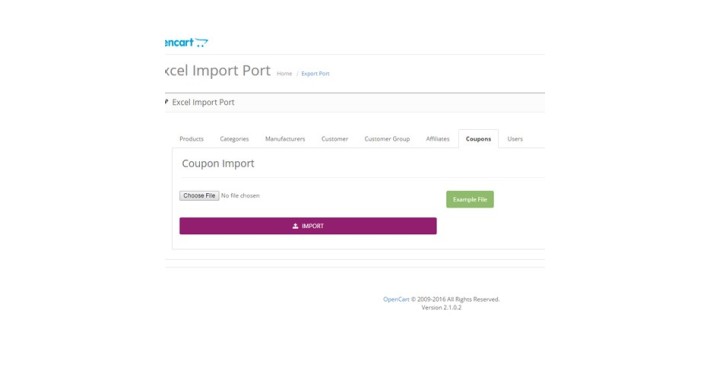Click the icon beside Excel Import Port heading
The image size is (710, 380).
tap(167, 102)
